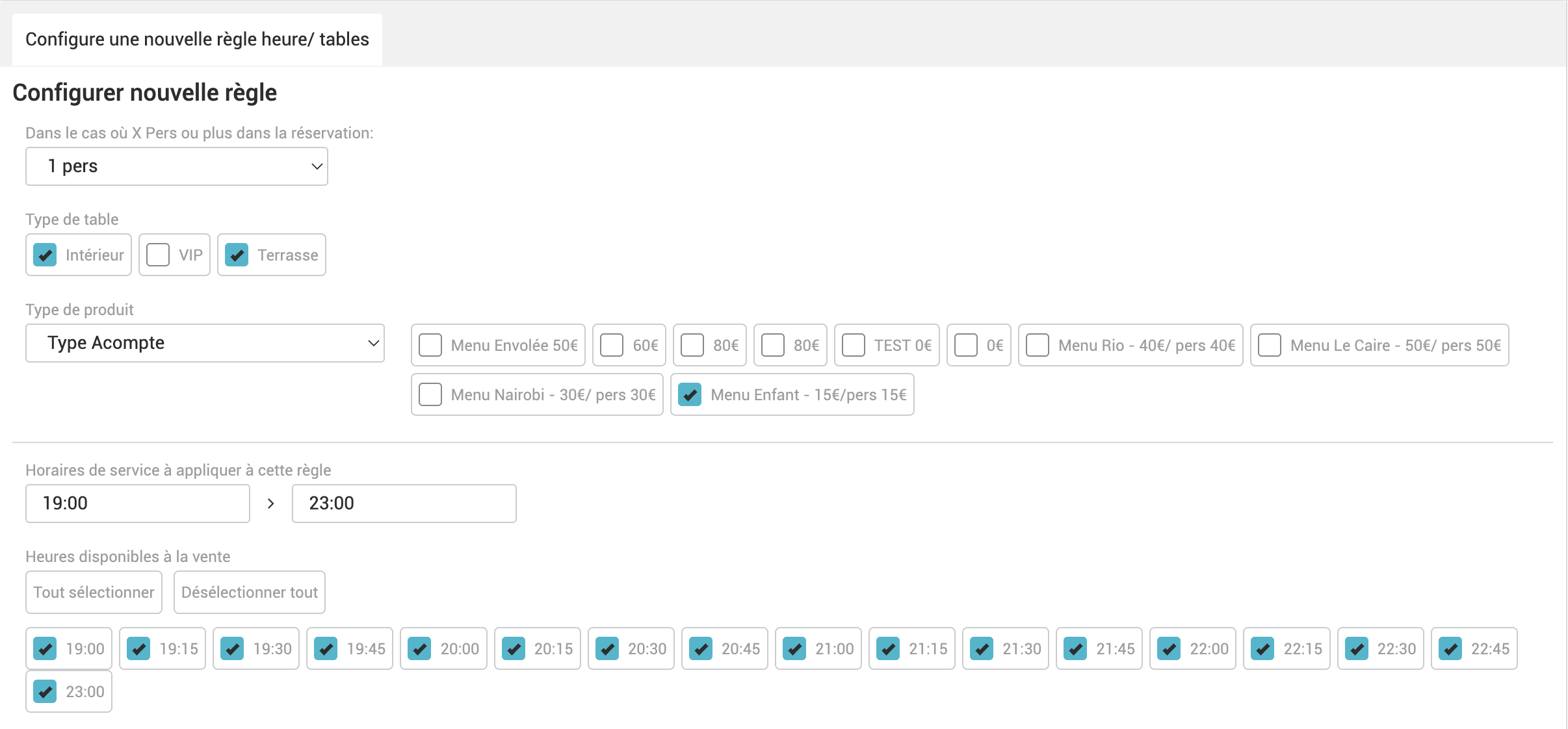Deselect the 21:00 time slot
Image resolution: width=1568 pixels, height=729 pixels.
tap(794, 648)
